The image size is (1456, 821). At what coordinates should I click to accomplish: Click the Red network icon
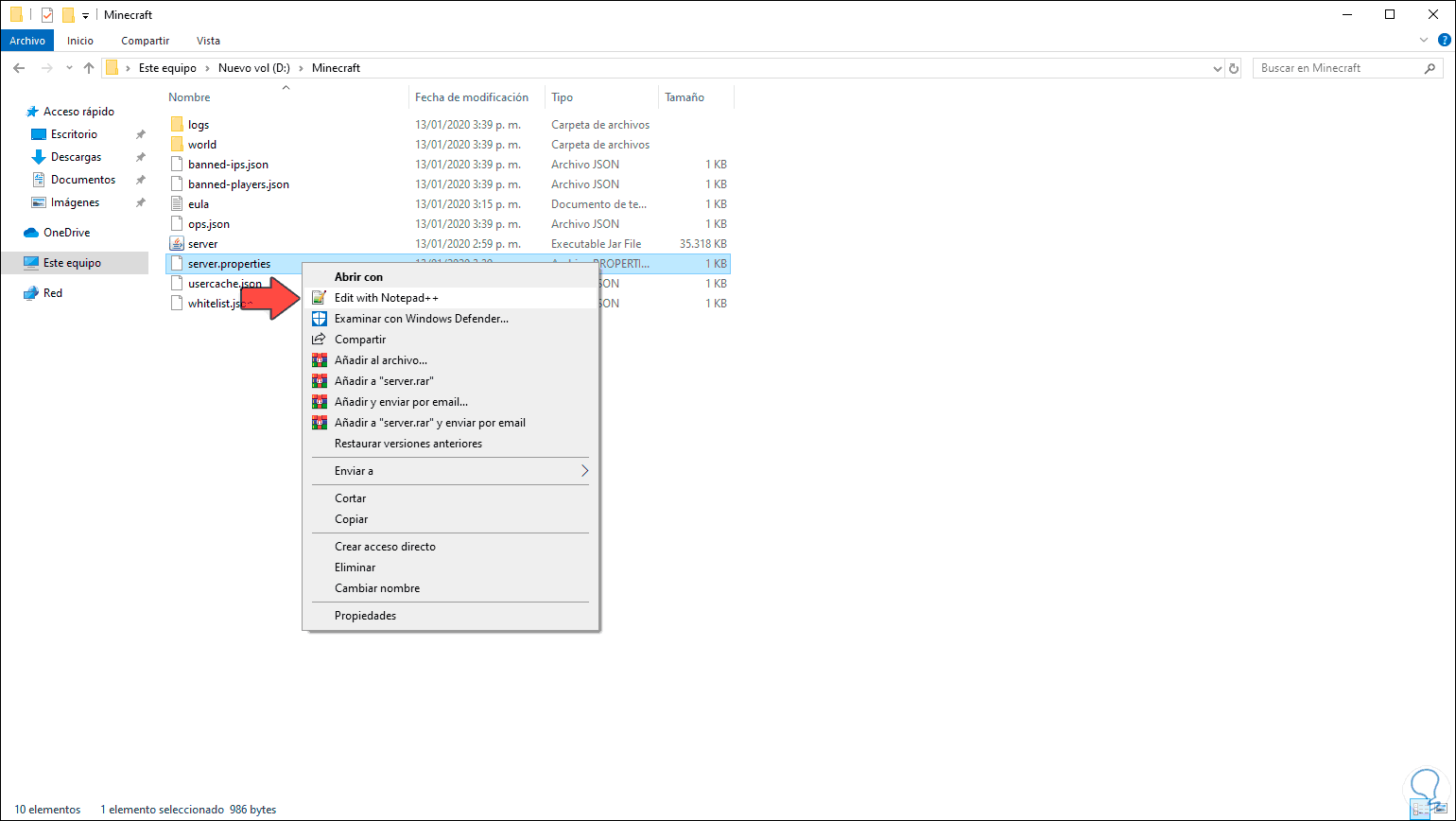pos(31,293)
